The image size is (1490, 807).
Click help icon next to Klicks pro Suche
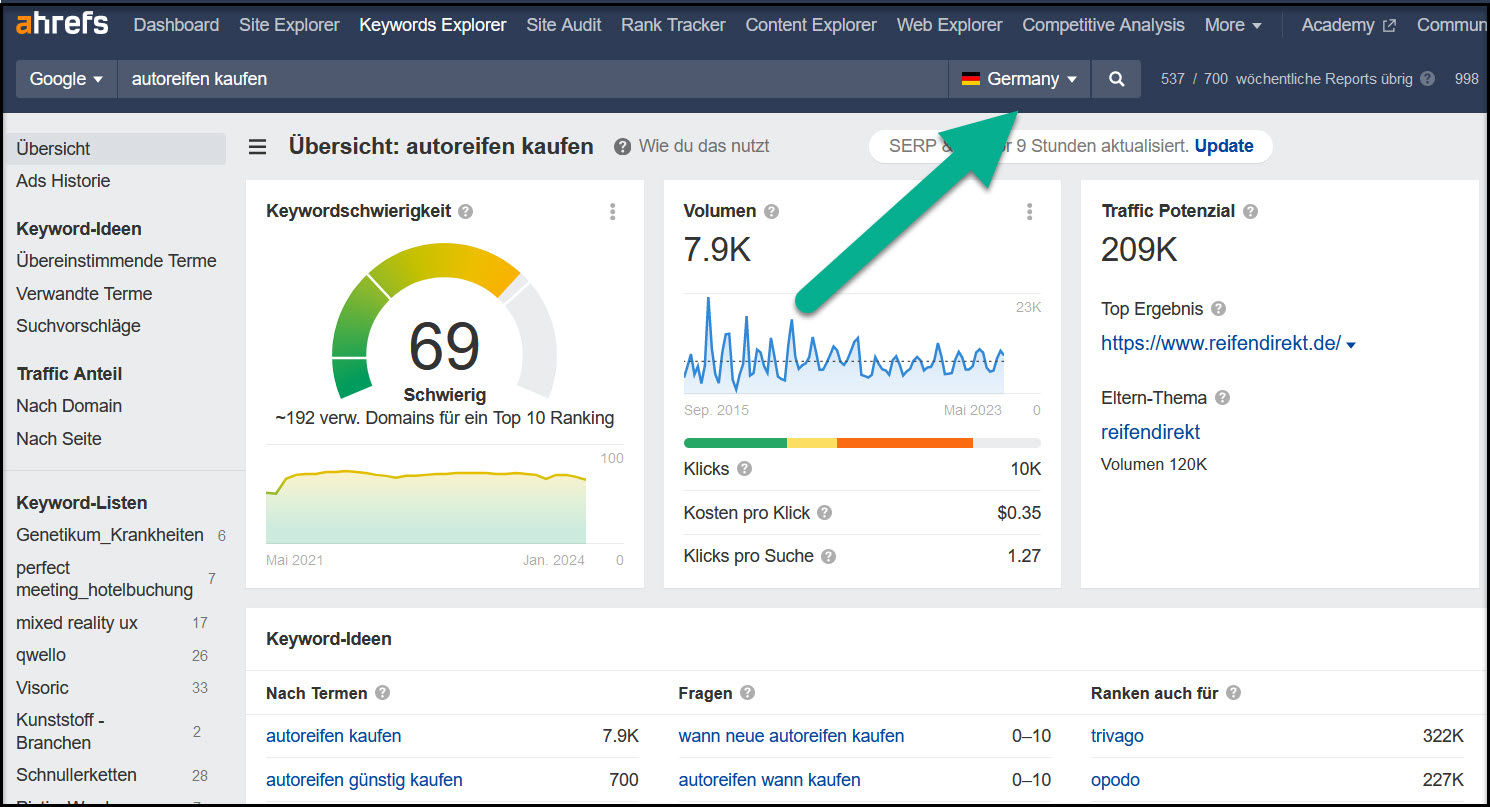(x=828, y=556)
